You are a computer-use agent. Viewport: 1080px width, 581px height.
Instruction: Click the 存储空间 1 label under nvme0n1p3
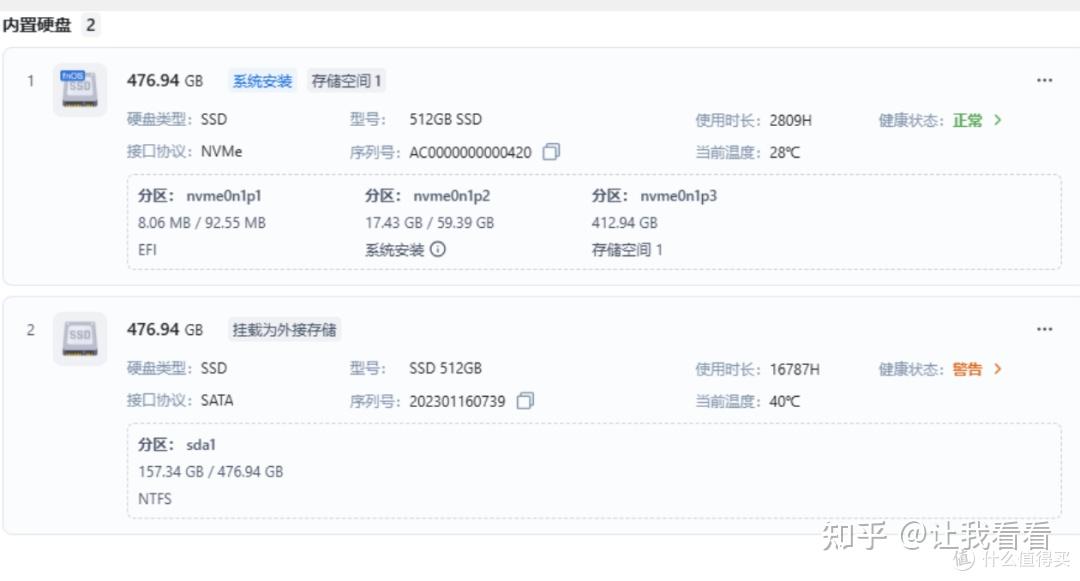627,250
